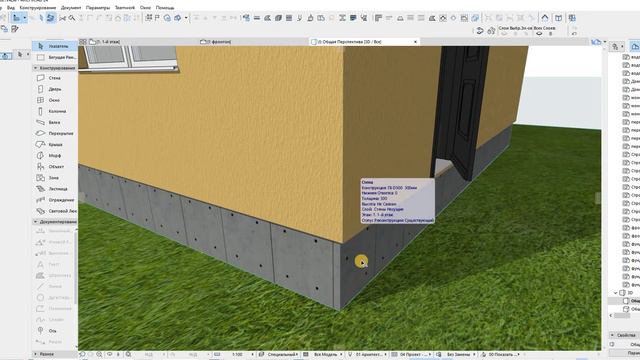Select the Окно (Window) tool
640x360 pixels.
pyautogui.click(x=55, y=100)
